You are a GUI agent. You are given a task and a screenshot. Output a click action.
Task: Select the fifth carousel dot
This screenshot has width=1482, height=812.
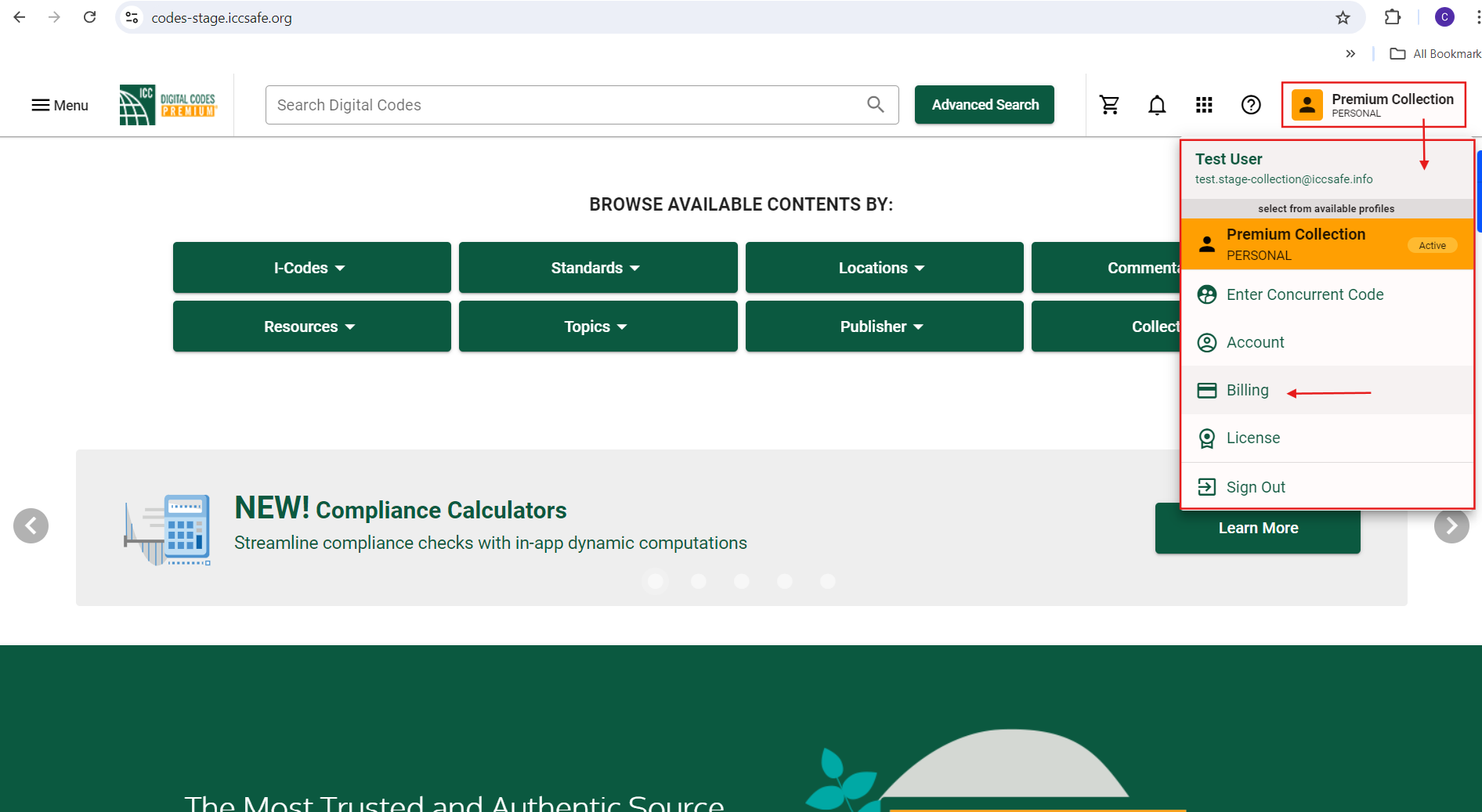828,581
